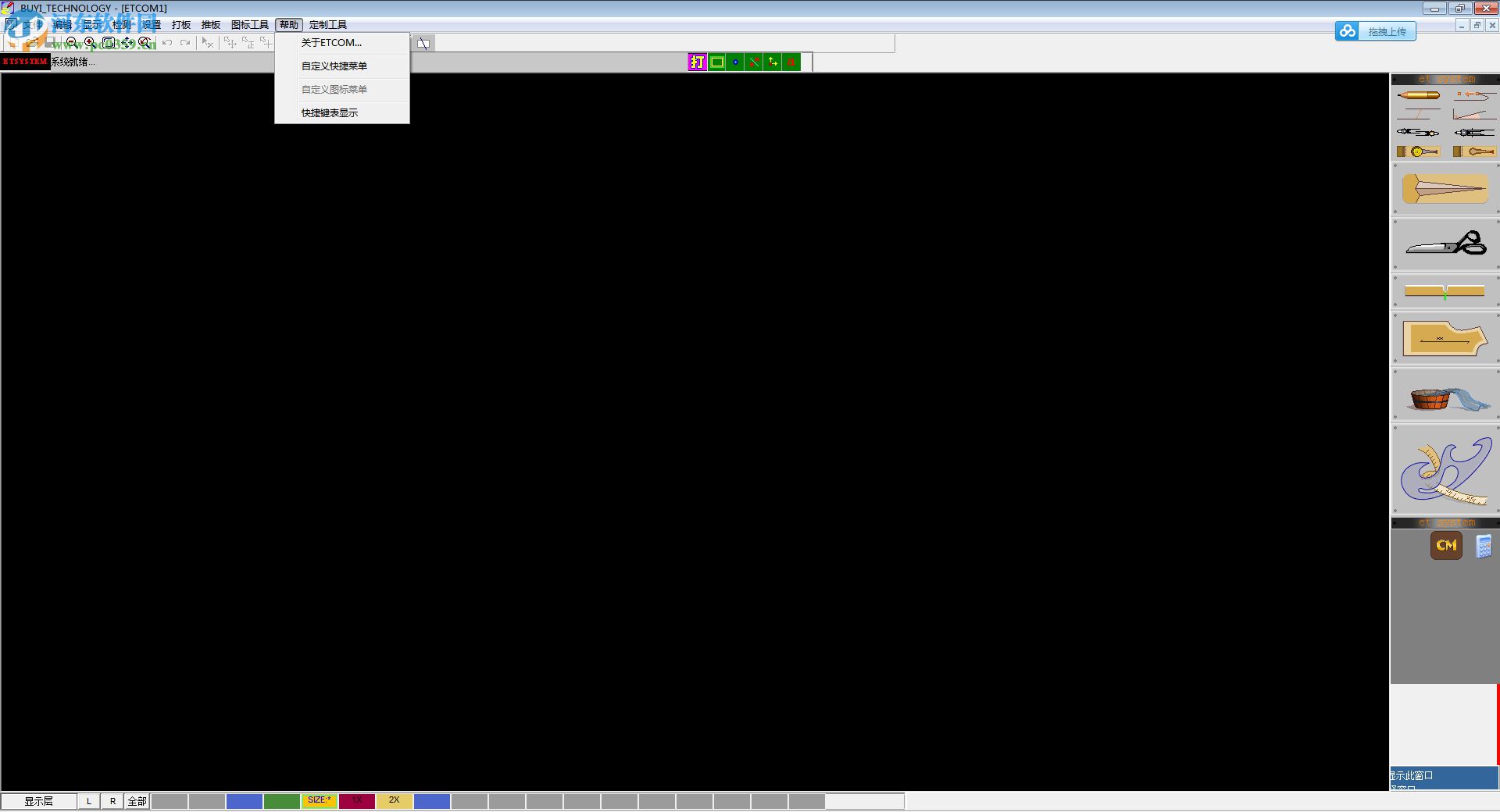Select the angle line tool
1500x812 pixels.
click(1474, 114)
